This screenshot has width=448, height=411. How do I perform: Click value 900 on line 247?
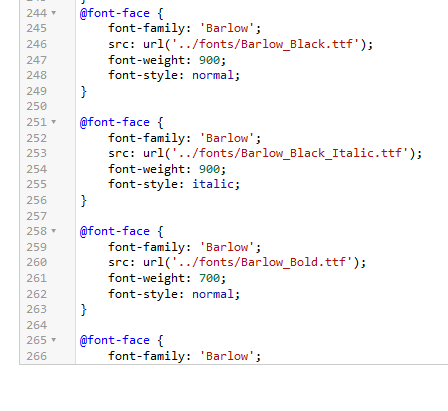(x=210, y=60)
